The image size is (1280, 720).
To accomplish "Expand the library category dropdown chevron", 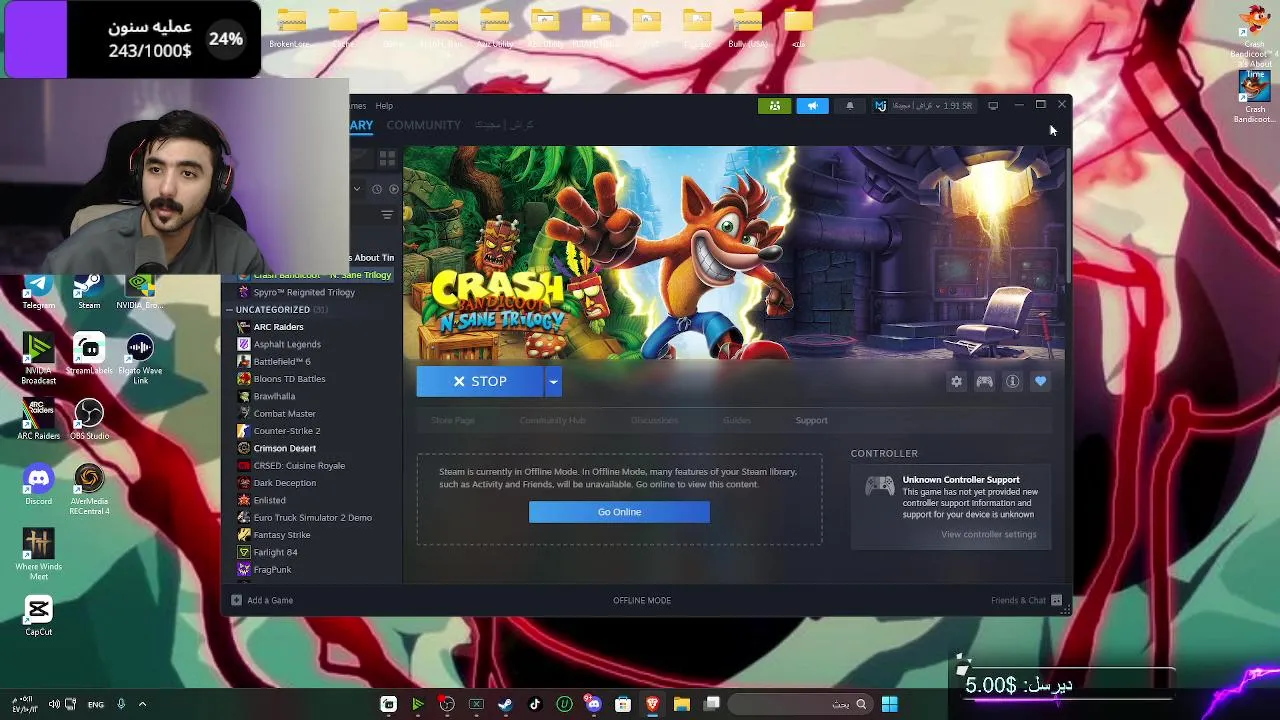I will (357, 189).
